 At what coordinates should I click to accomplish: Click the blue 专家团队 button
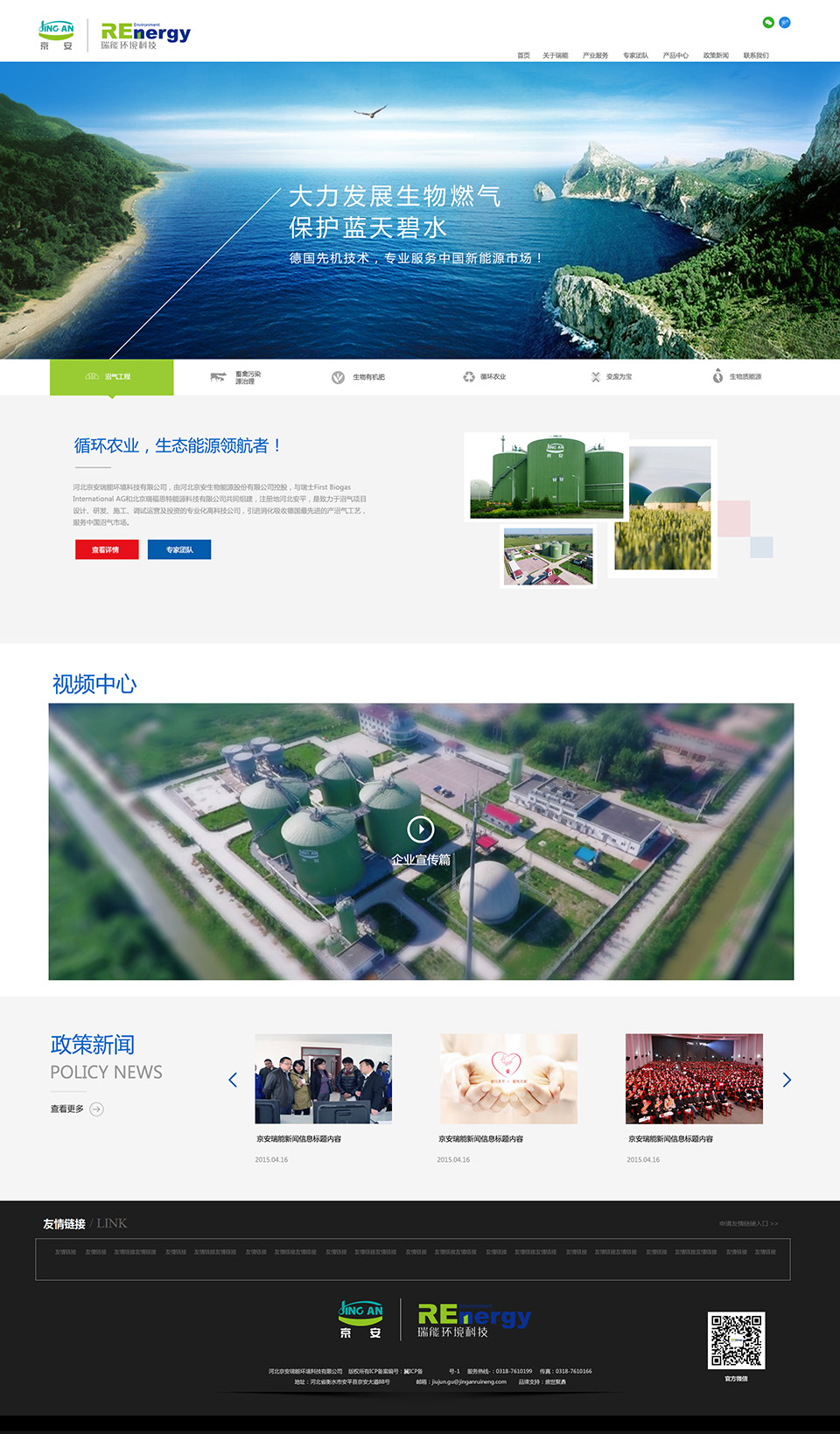pos(179,549)
